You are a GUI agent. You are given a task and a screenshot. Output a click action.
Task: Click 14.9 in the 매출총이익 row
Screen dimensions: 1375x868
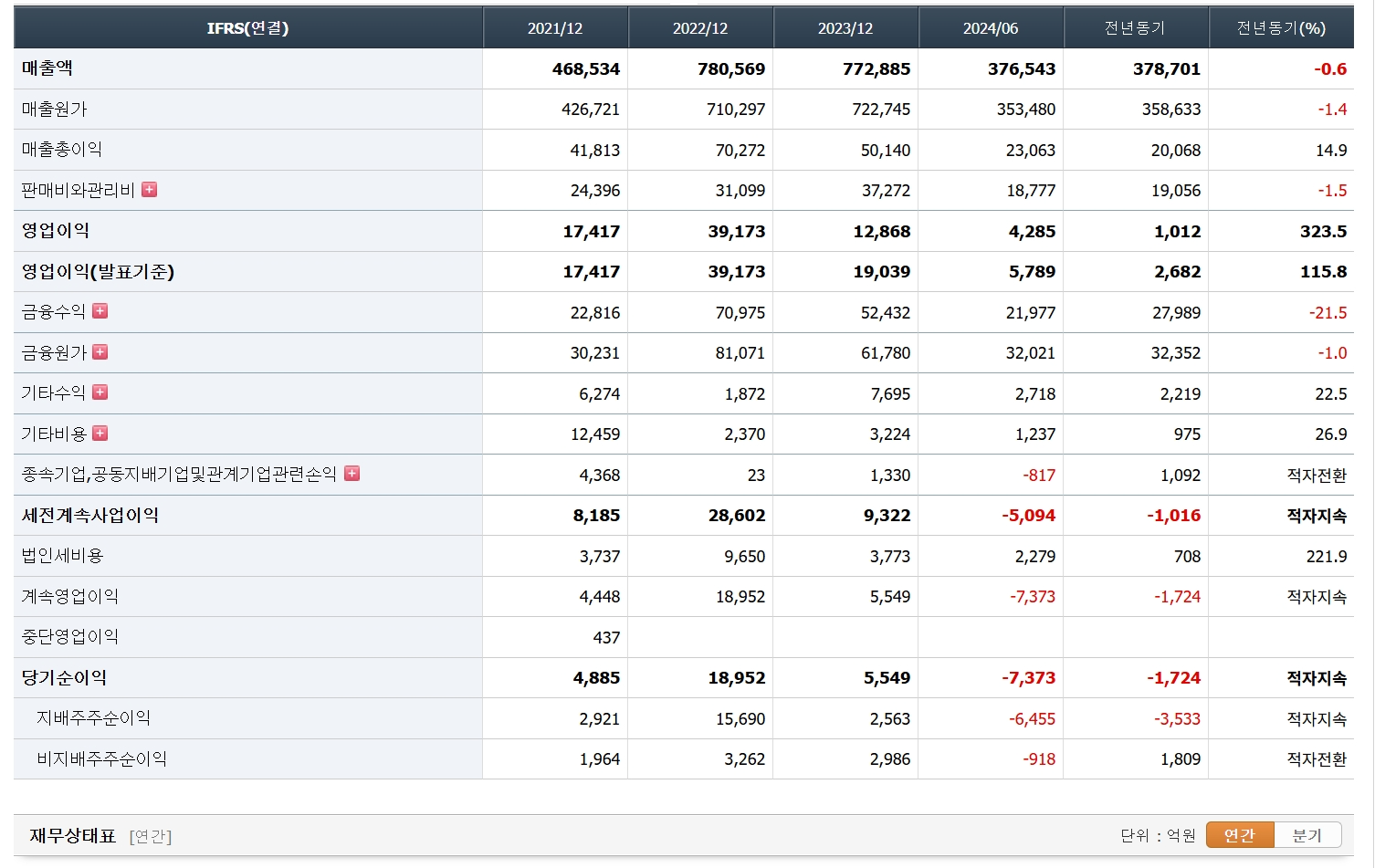tap(1331, 151)
